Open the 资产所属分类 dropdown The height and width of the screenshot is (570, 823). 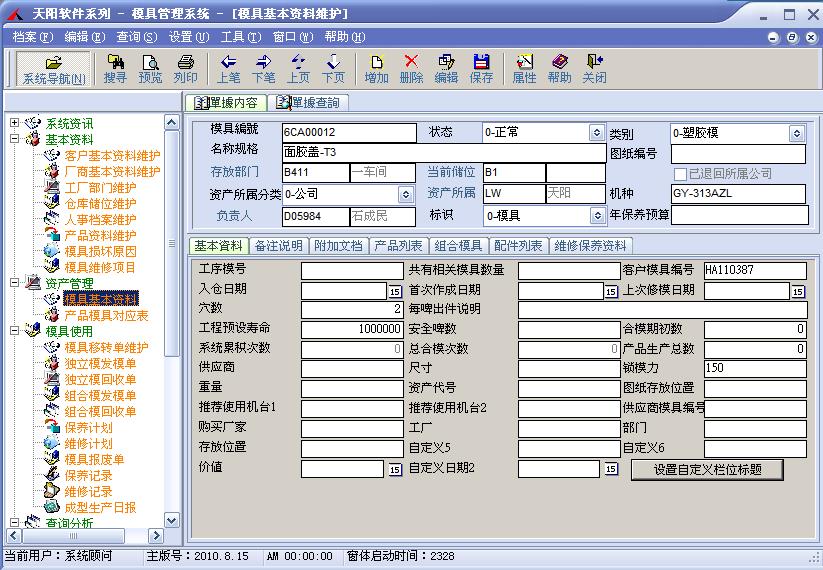coord(406,194)
